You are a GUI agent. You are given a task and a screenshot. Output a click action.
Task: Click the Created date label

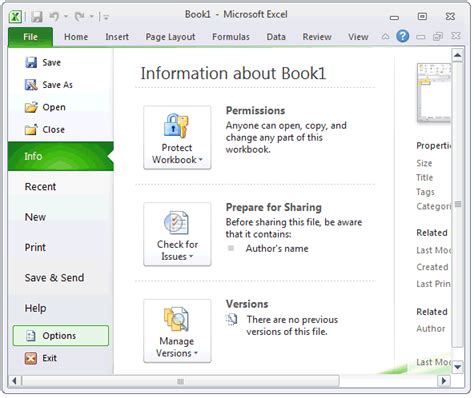[432, 267]
